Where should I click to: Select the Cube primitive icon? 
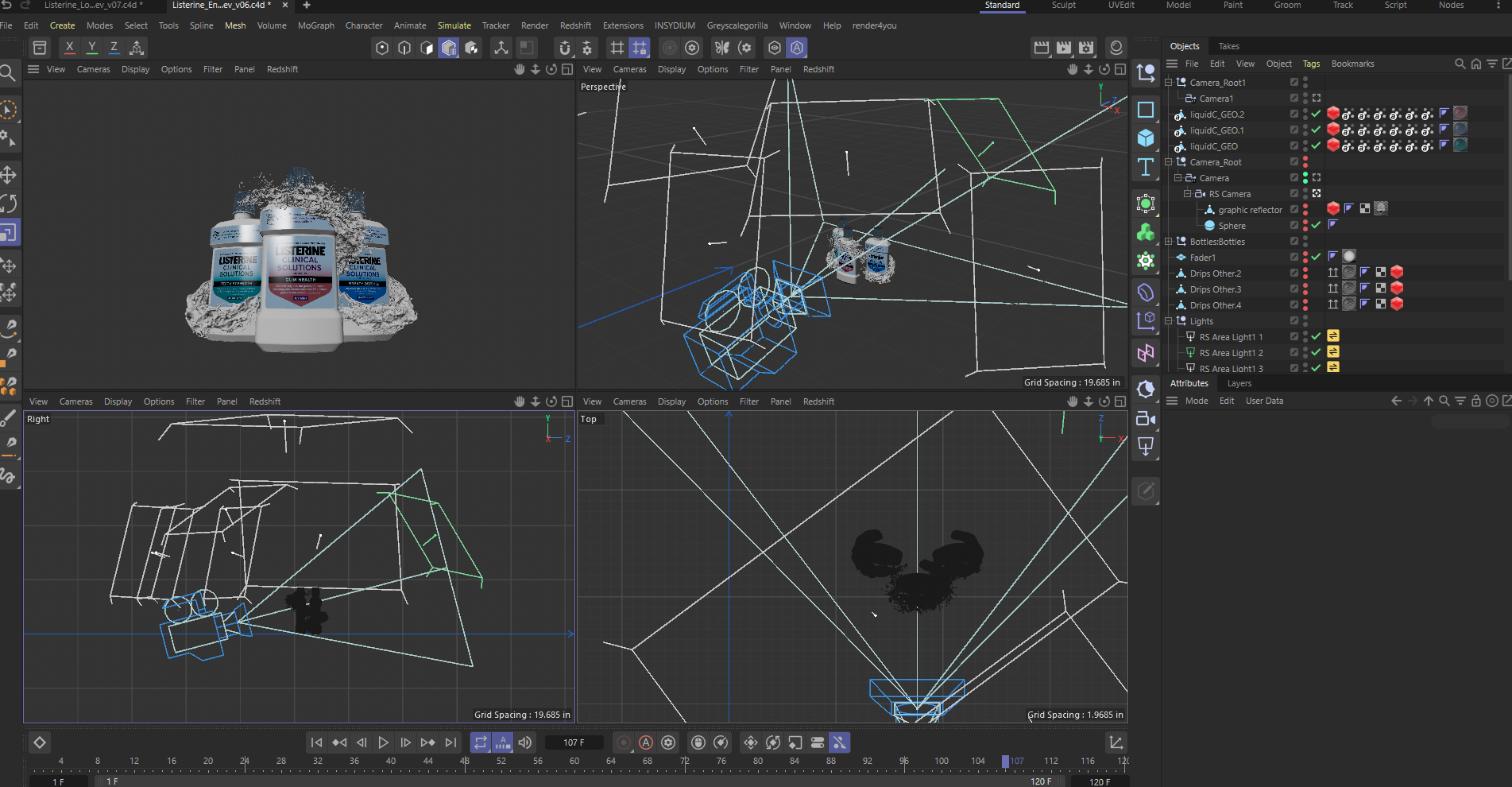(x=1145, y=138)
